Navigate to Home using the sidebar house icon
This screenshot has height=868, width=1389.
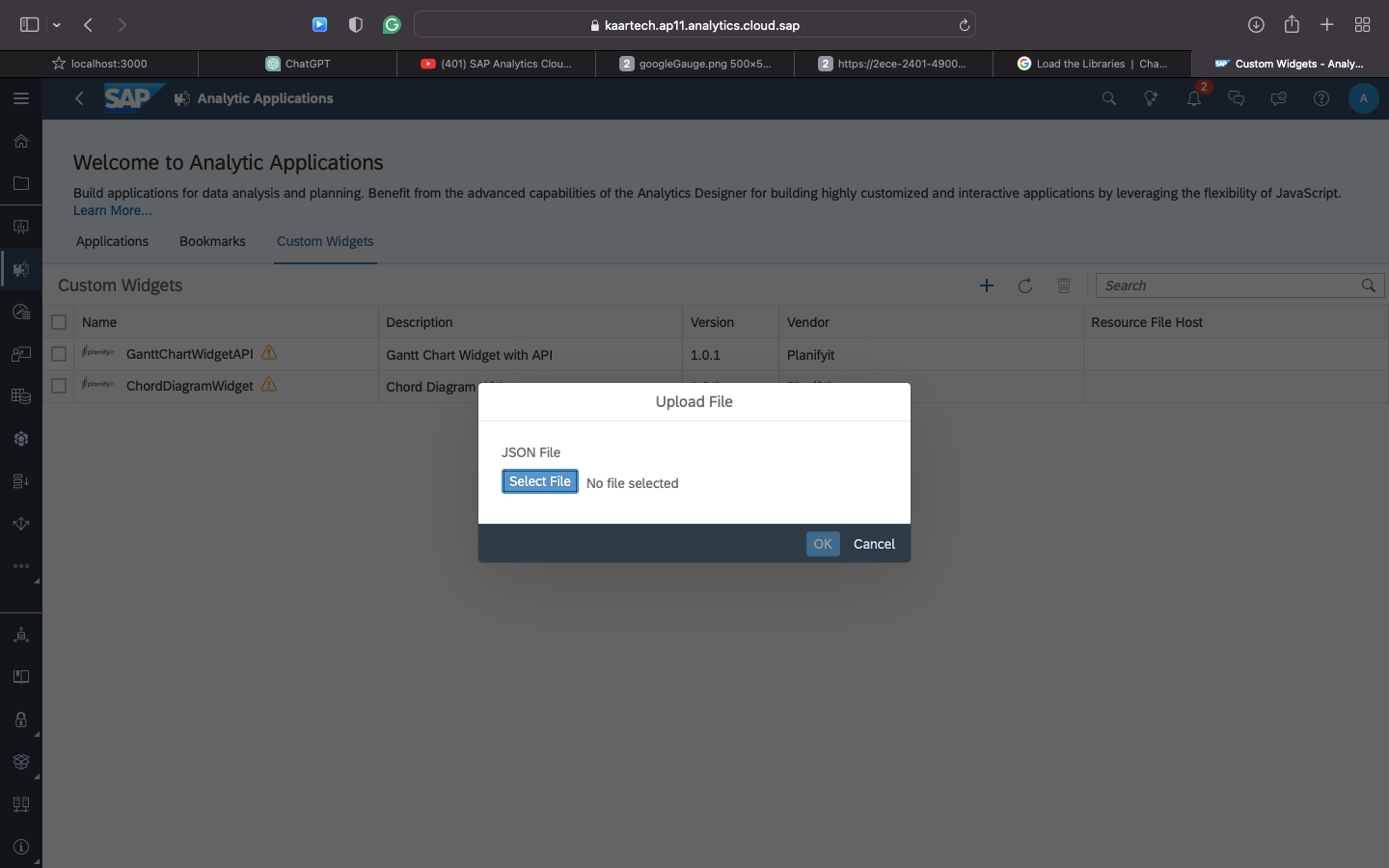(20, 141)
